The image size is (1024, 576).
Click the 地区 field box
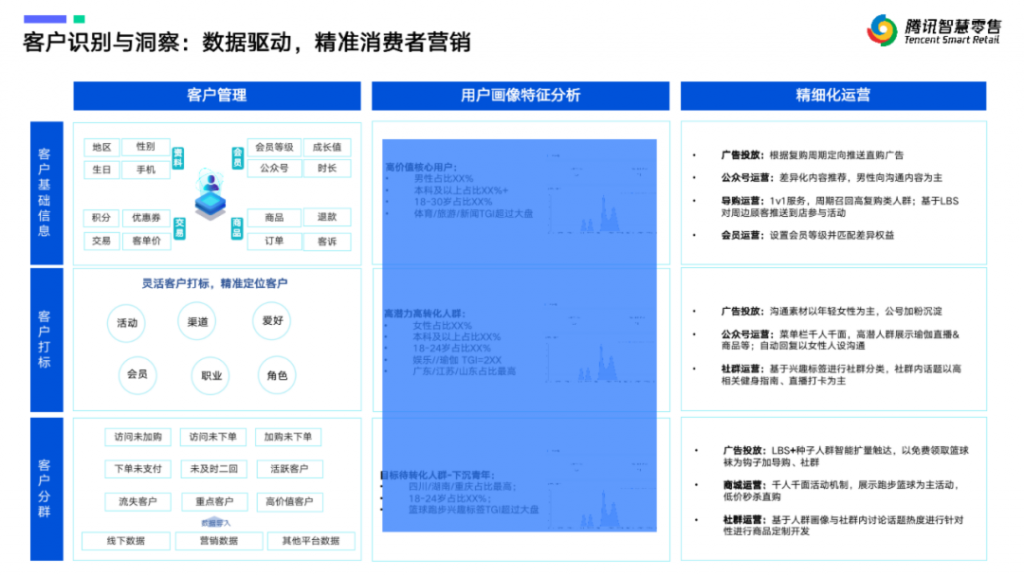pos(101,147)
